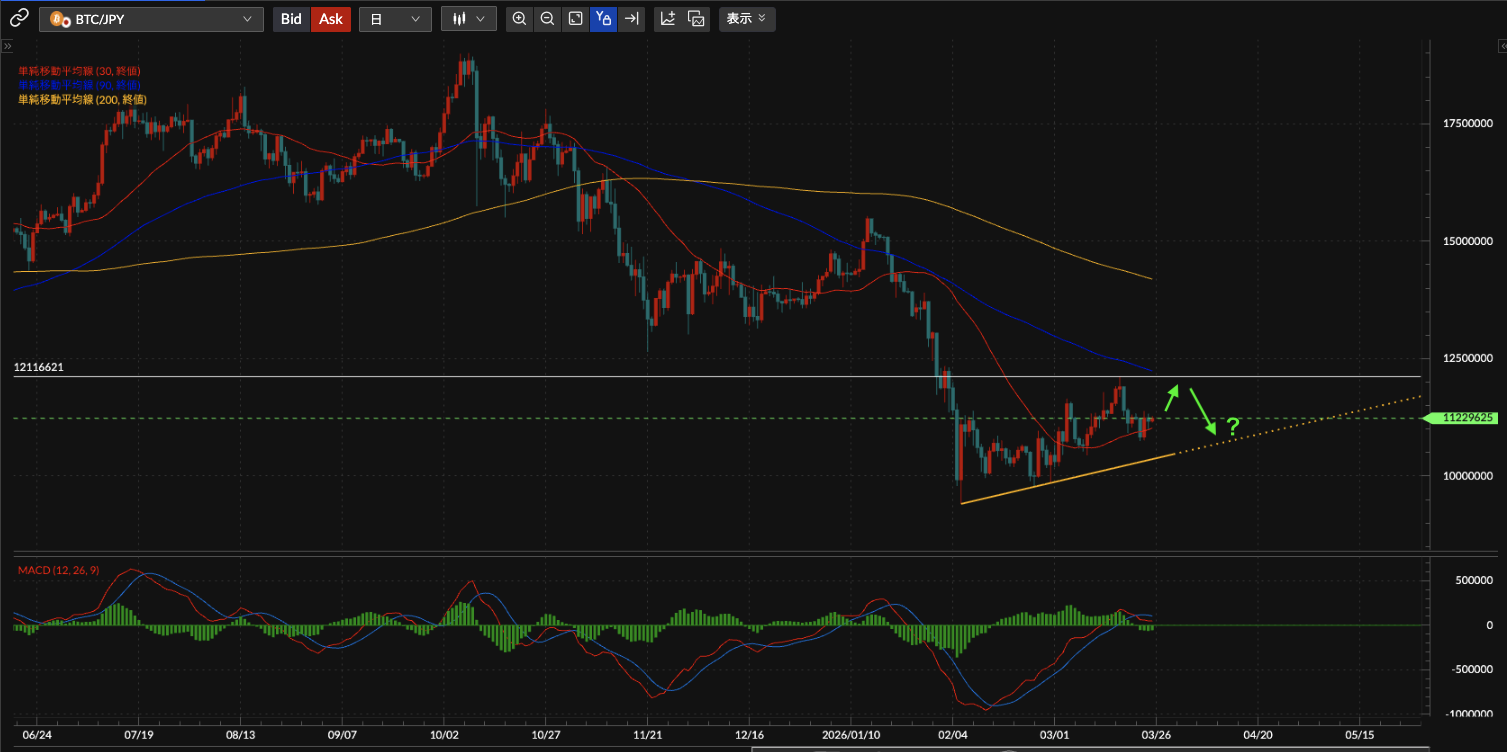Click the 30-period moving average label
Image resolution: width=1507 pixels, height=752 pixels.
79,71
